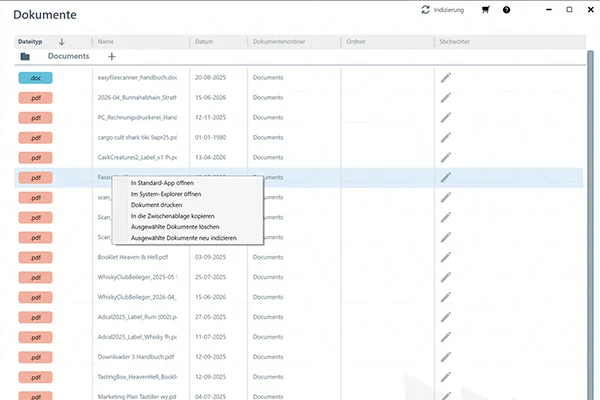Select Marketing Plan Tastiller file name
Screen dimensions: 600x400
[x=137, y=397]
